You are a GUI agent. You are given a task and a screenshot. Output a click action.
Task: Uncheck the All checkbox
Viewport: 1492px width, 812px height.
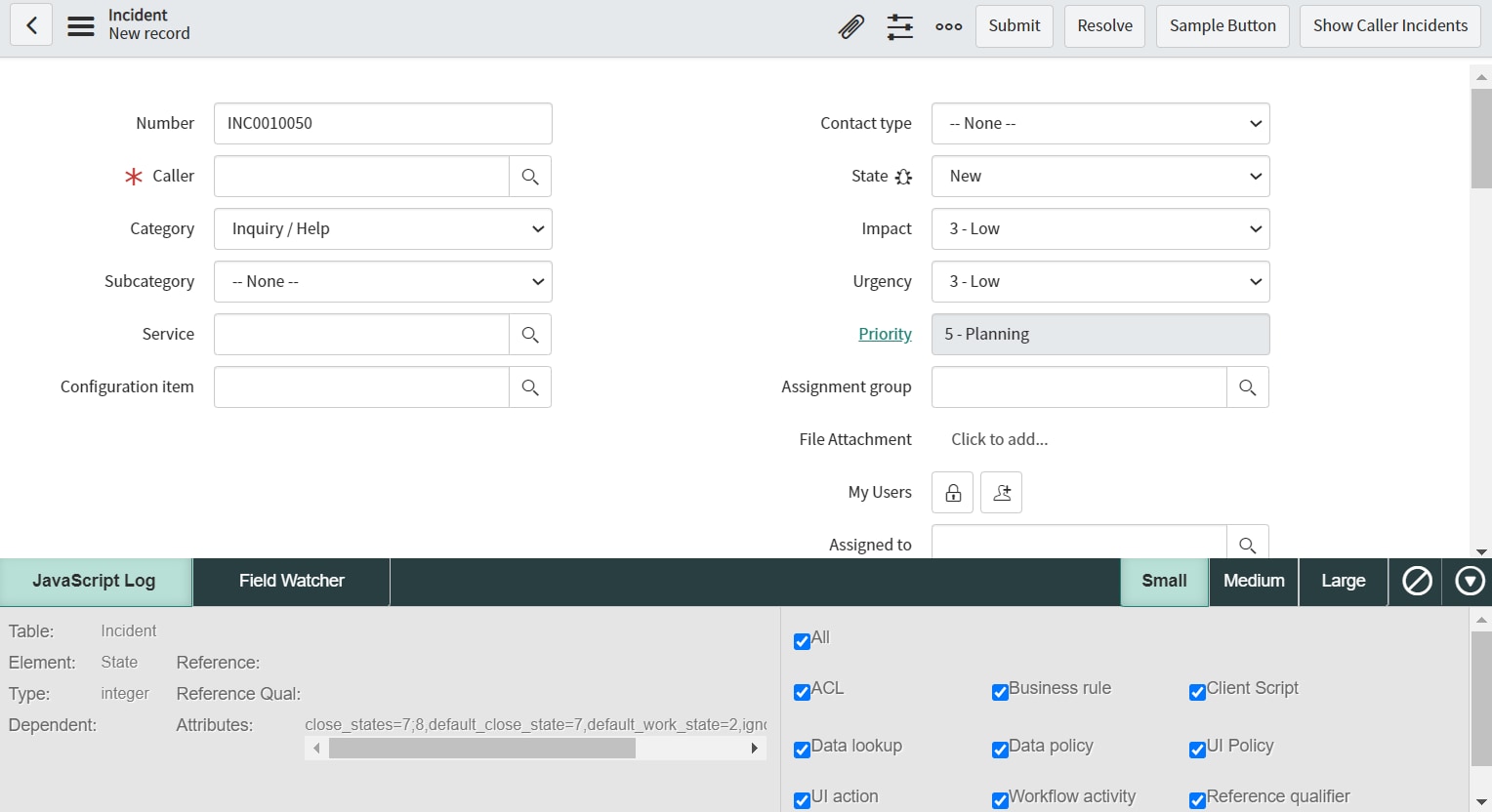tap(802, 641)
